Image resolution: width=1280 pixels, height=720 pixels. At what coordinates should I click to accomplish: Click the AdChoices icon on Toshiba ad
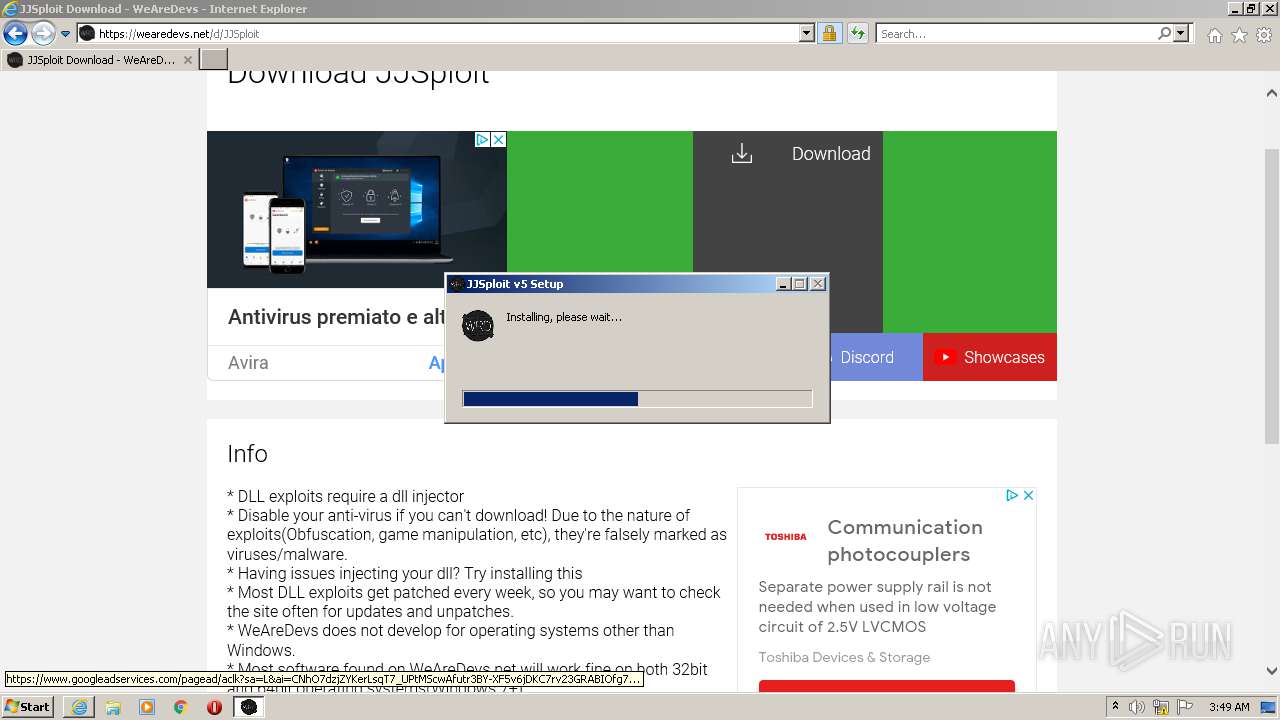tap(1012, 495)
